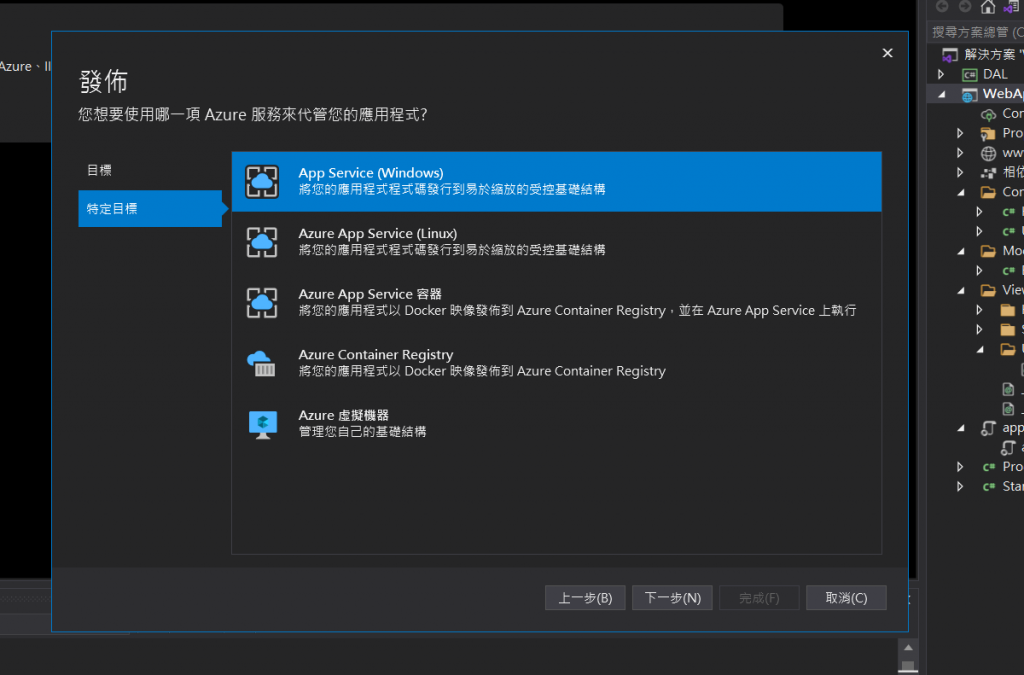Collapse the WebAp project node

click(942, 95)
